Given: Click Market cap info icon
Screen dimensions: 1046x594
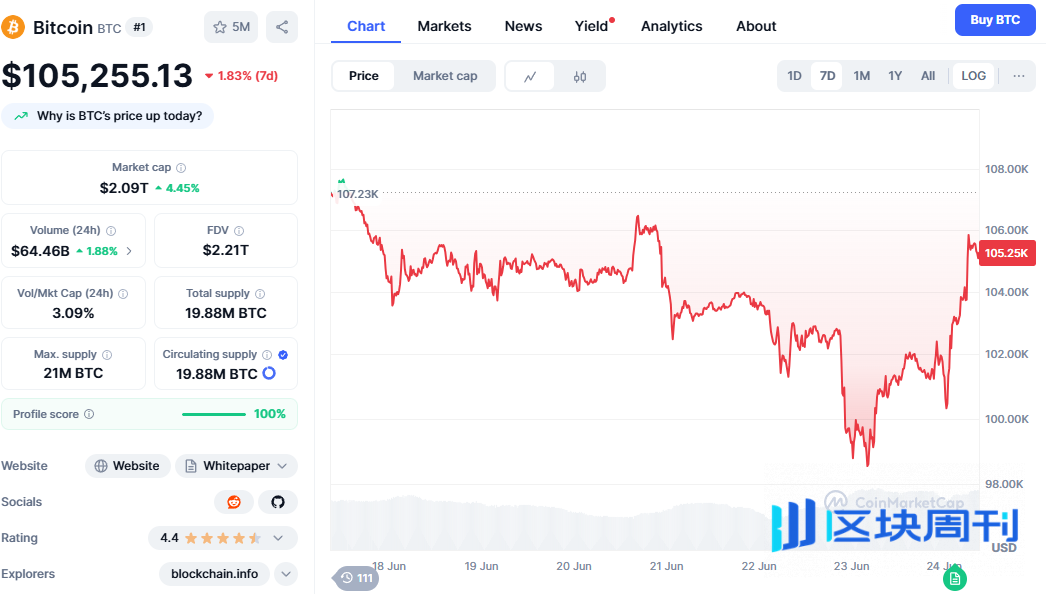Looking at the screenshot, I should point(181,168).
